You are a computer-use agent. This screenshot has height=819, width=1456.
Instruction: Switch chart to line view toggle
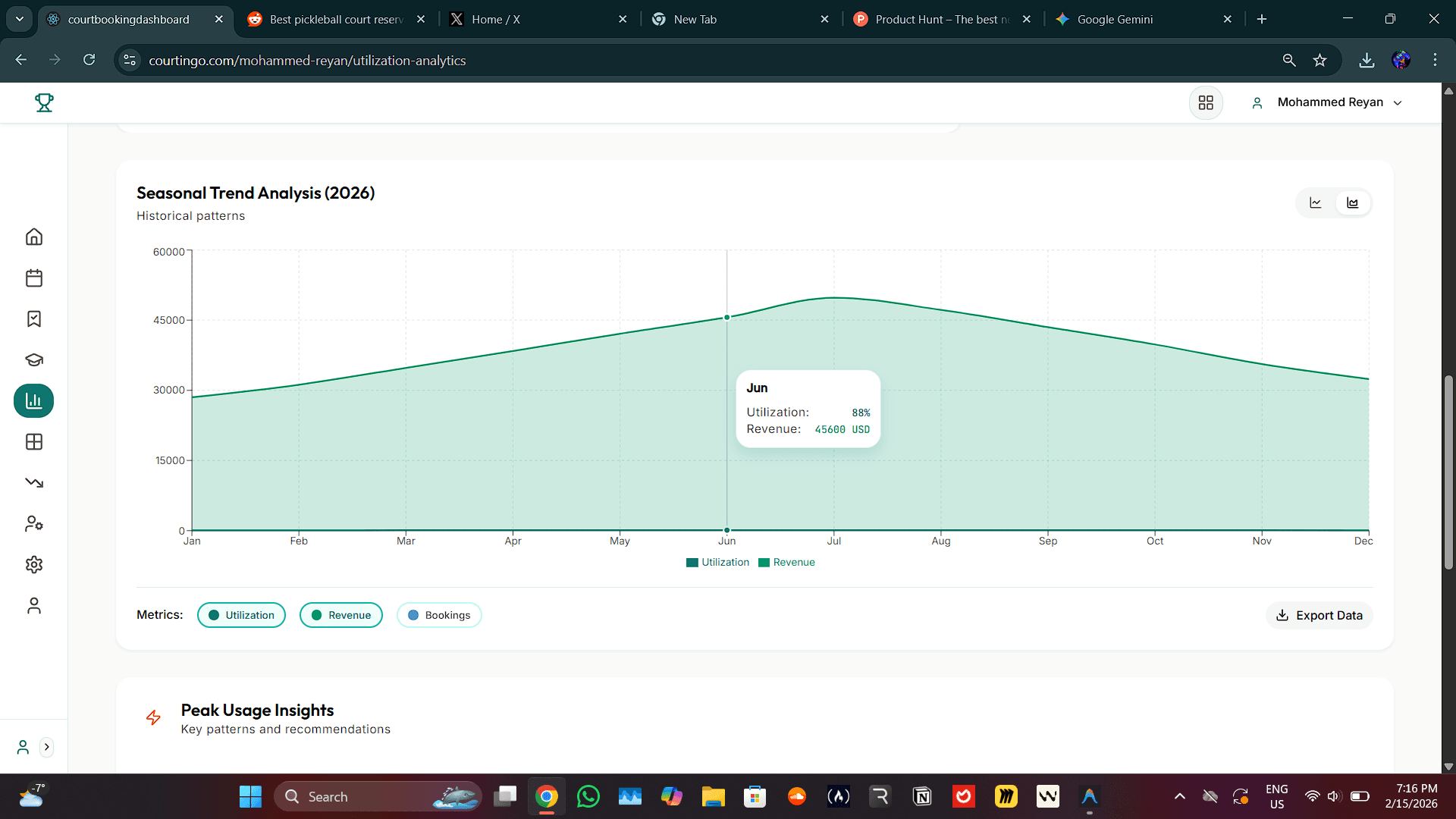[1316, 202]
